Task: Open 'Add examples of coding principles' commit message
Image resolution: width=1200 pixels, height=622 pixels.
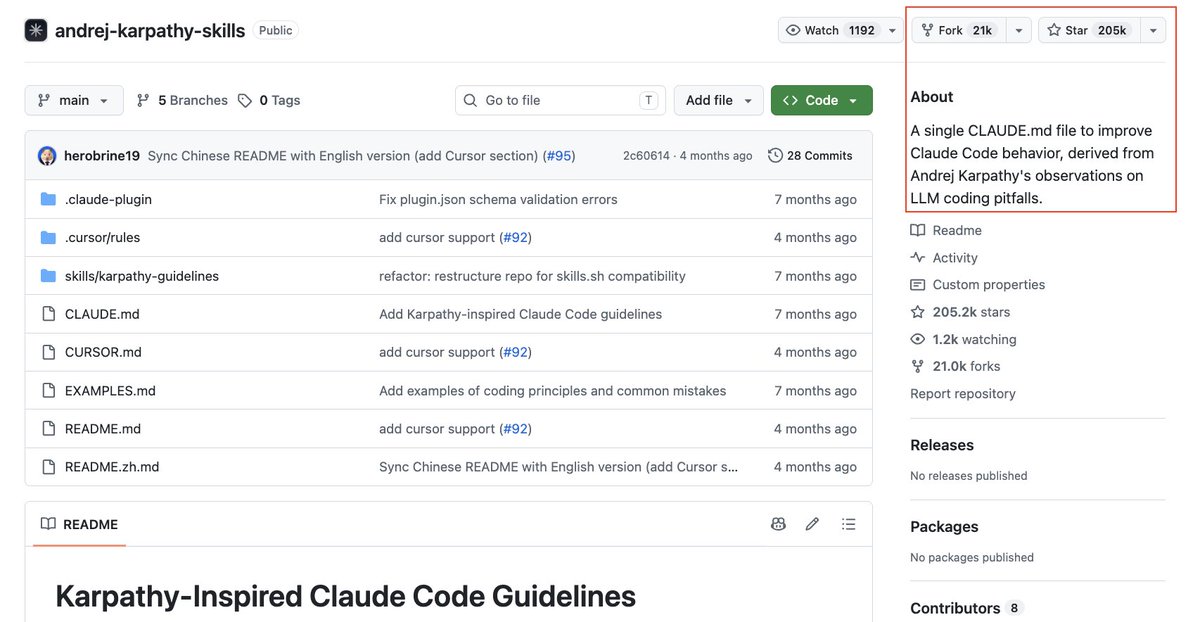Action: click(x=552, y=390)
